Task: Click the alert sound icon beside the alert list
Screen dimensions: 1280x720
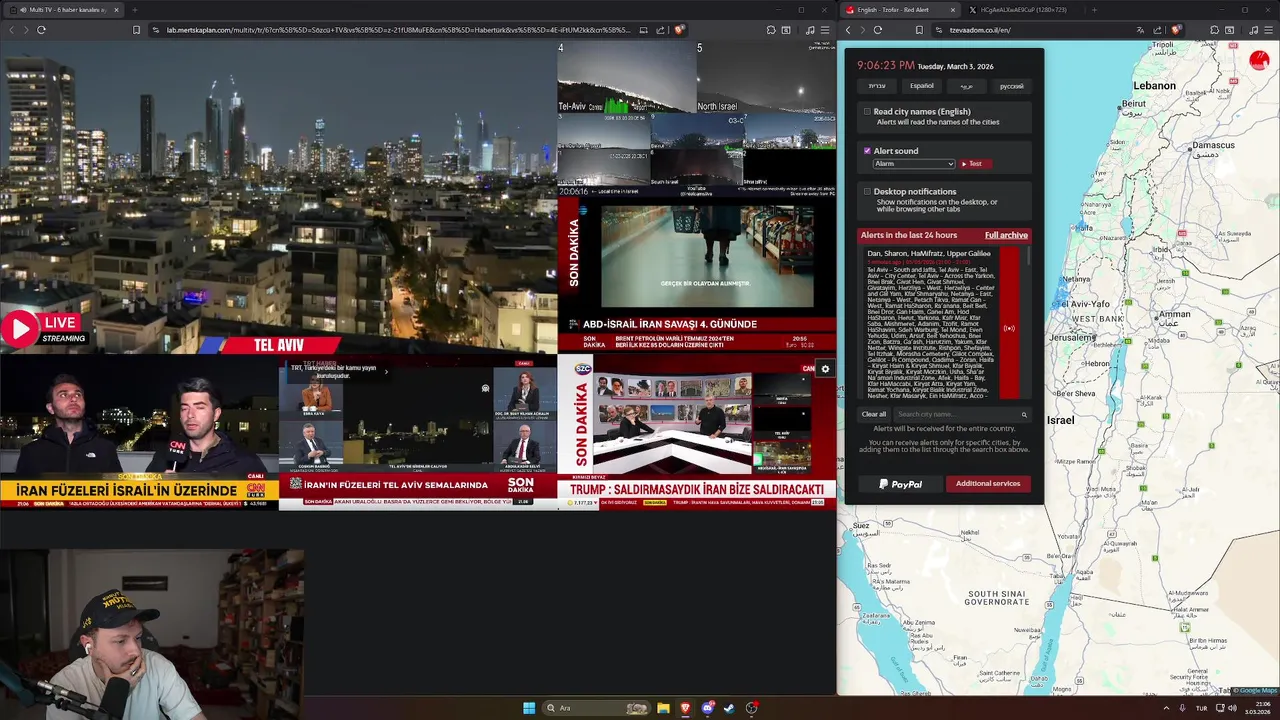Action: (x=1009, y=328)
